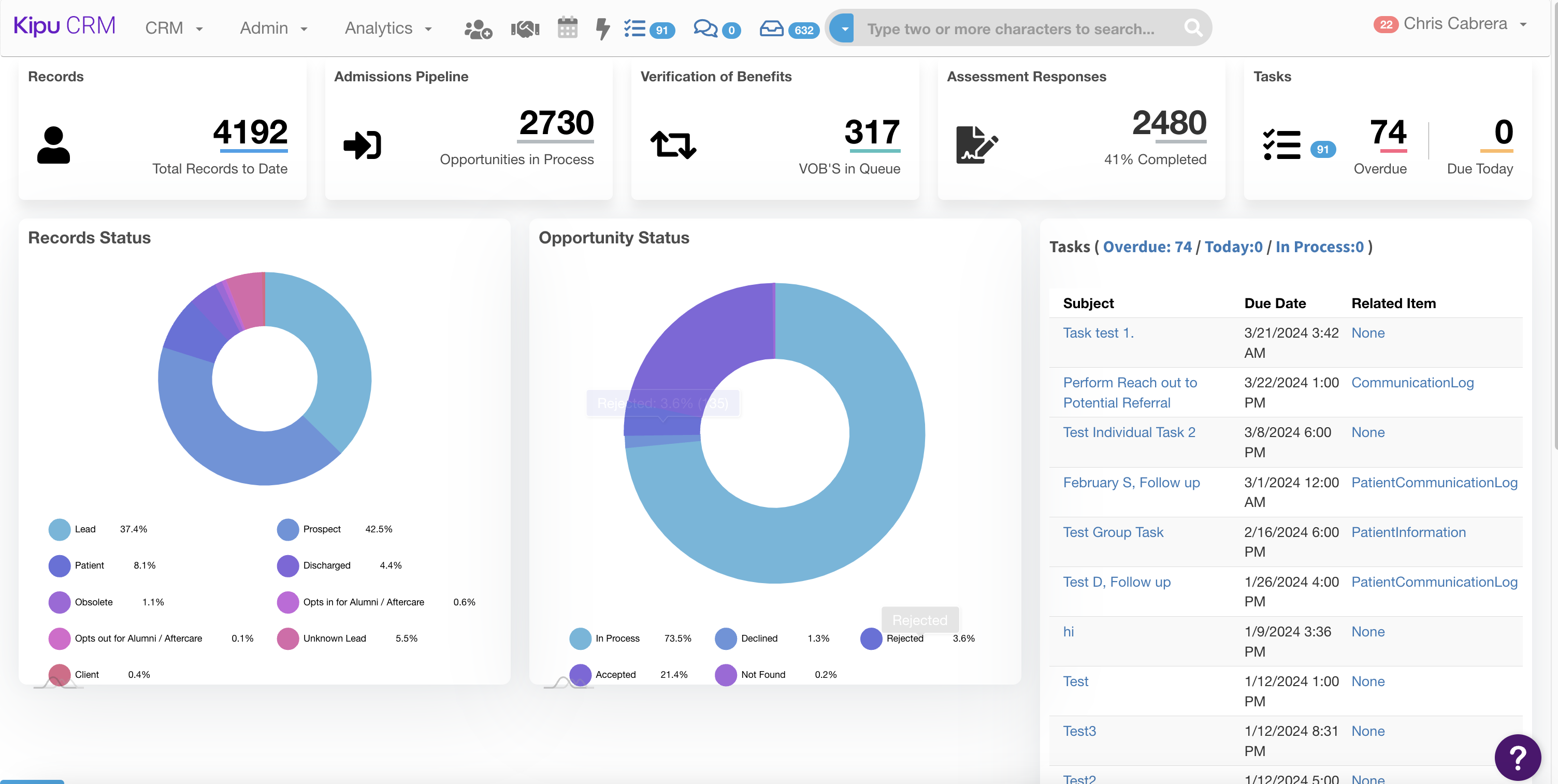1558x784 pixels.
Task: Open the Admin menu
Action: [x=273, y=28]
